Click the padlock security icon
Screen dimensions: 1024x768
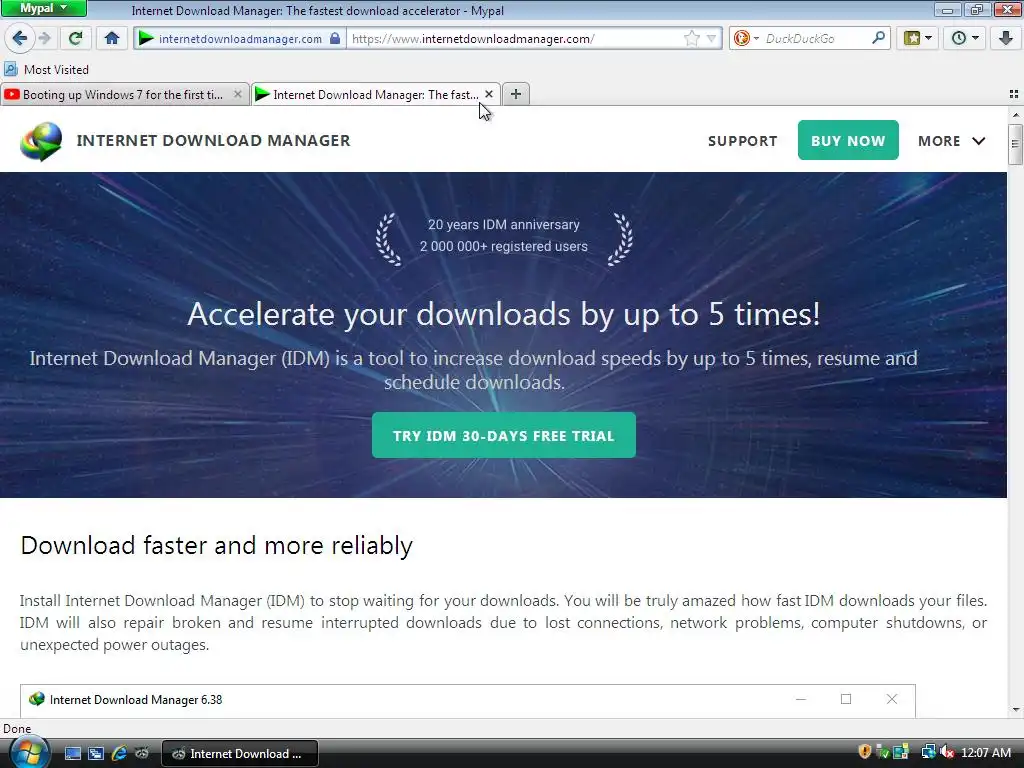[335, 39]
